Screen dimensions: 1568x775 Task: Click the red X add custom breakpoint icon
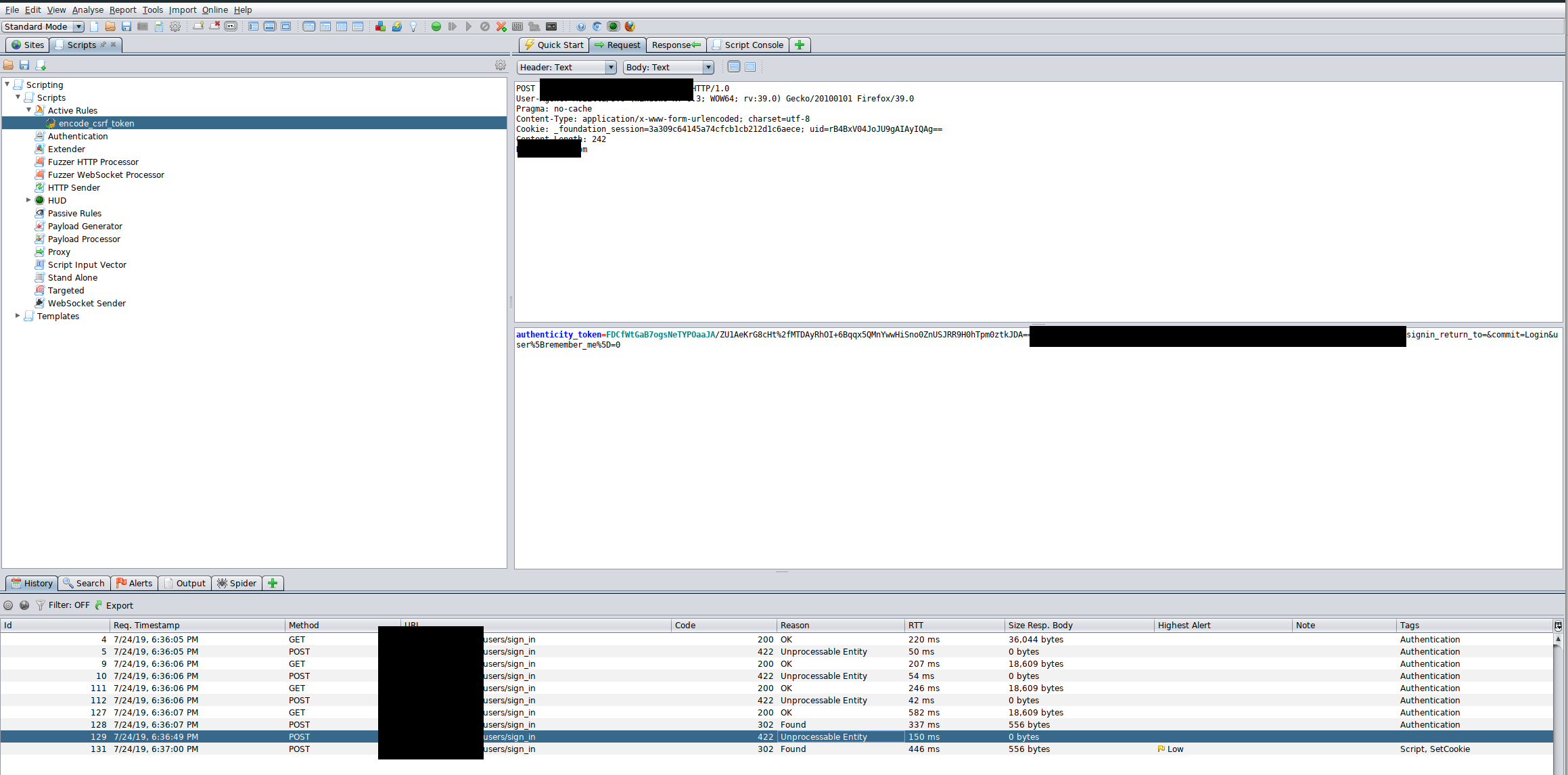pyautogui.click(x=501, y=26)
